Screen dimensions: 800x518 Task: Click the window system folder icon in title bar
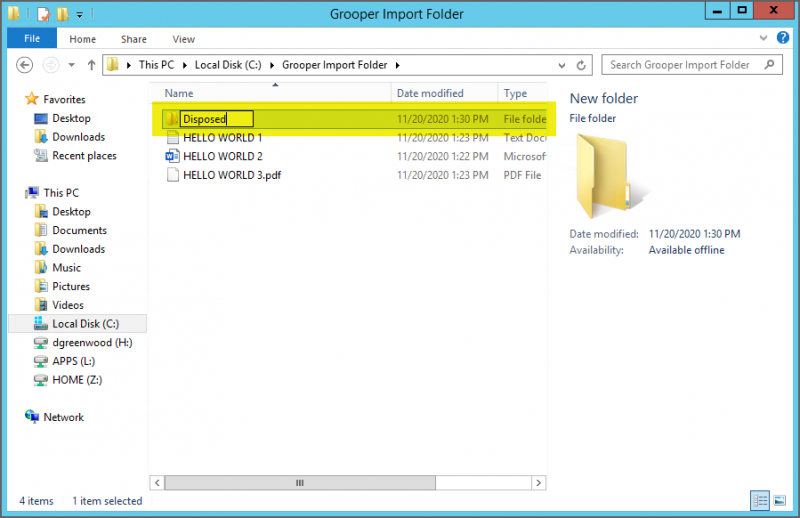pyautogui.click(x=14, y=14)
